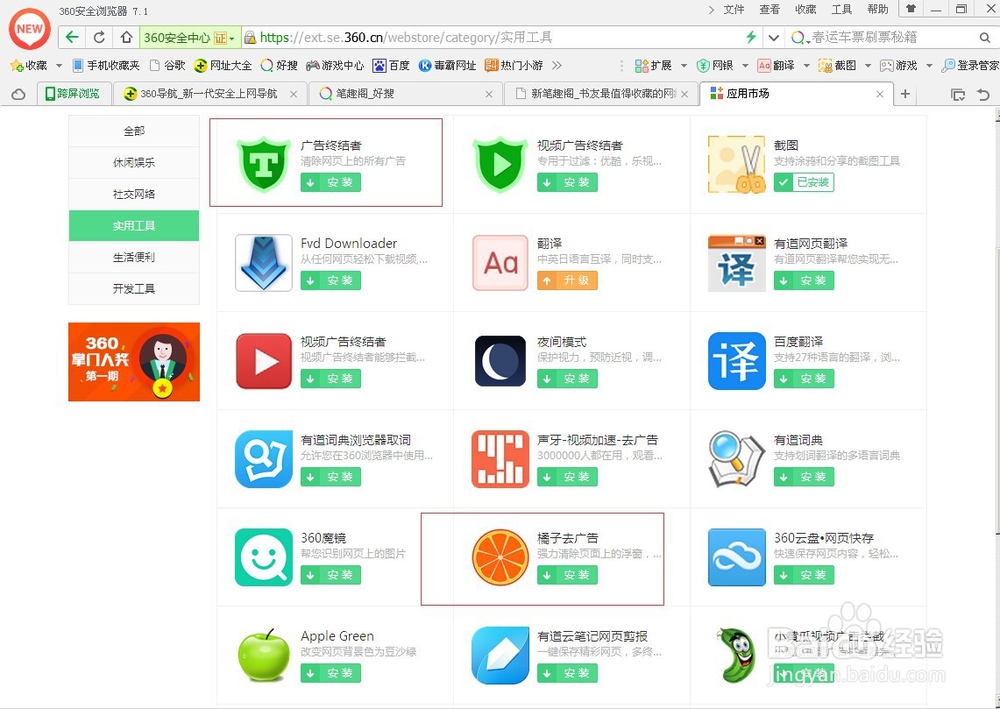The height and width of the screenshot is (709, 1000).
Task: Click the 翻译 Aa icon
Action: pyautogui.click(x=501, y=263)
